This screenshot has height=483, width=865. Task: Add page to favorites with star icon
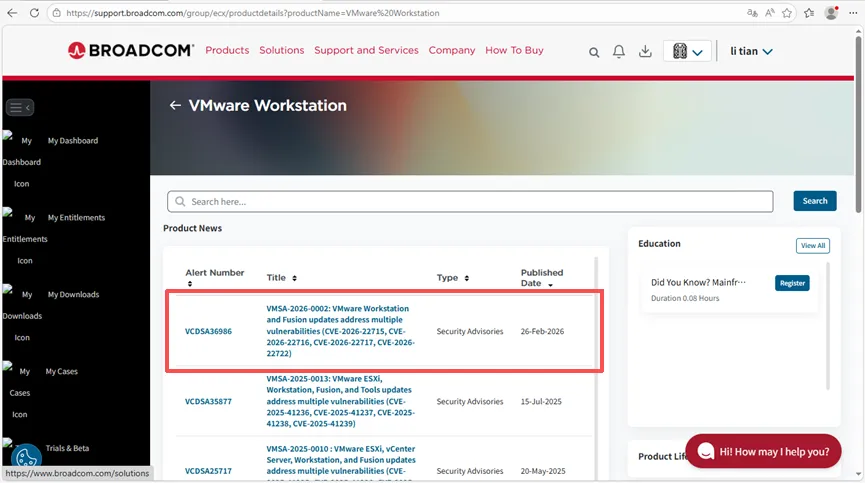[787, 13]
